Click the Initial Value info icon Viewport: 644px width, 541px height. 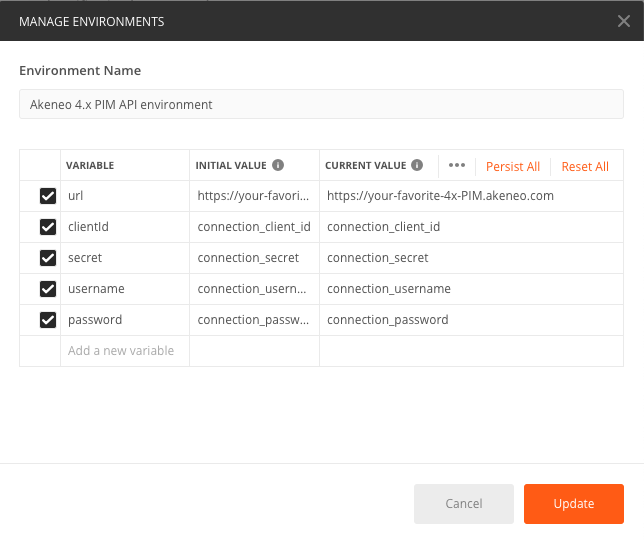278,165
